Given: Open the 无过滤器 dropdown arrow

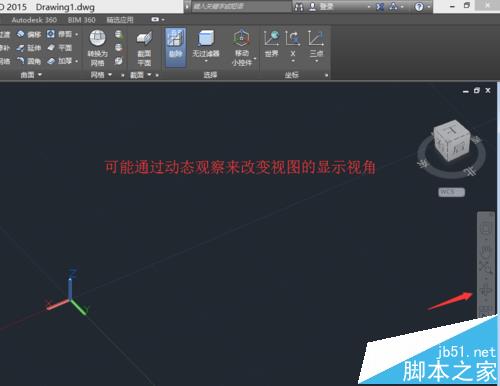Looking at the screenshot, I should pos(206,61).
